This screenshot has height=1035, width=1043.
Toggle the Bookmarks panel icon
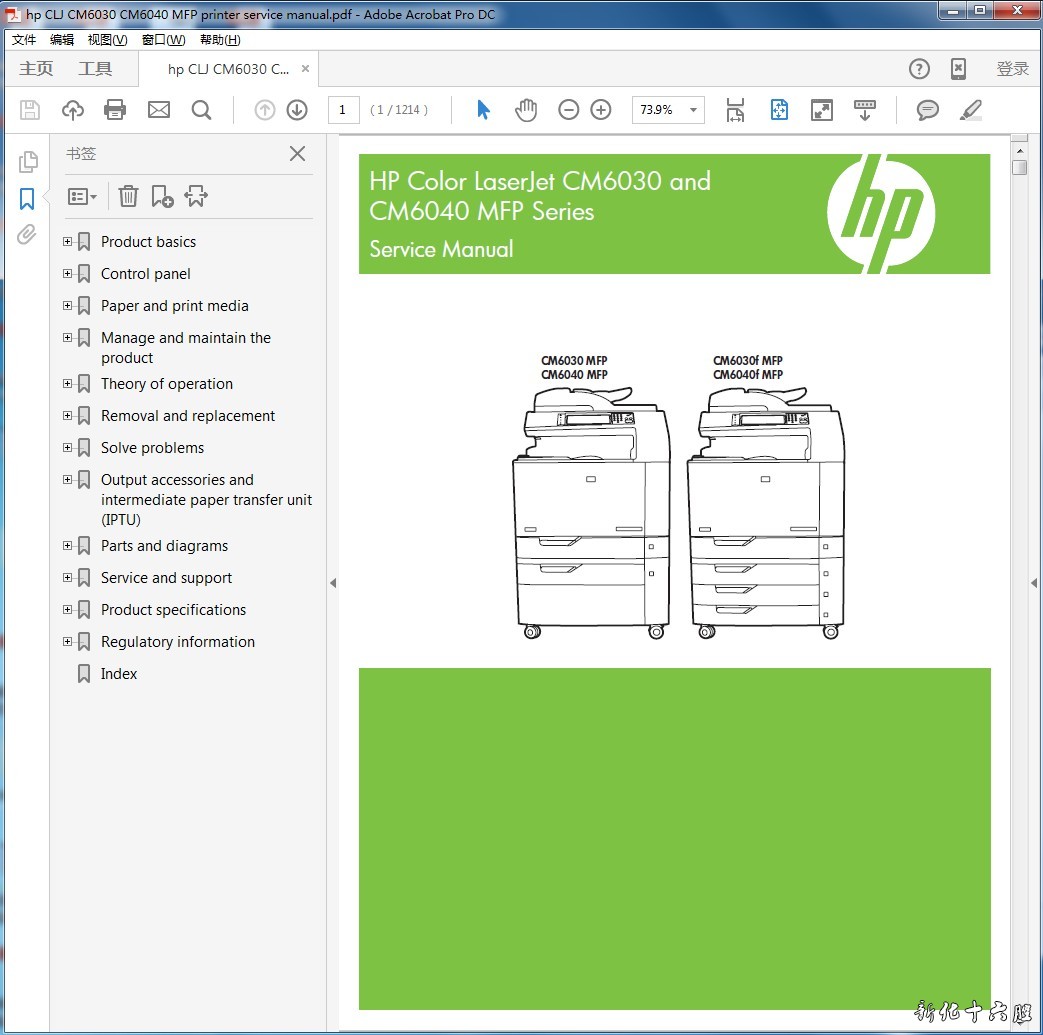[x=27, y=199]
